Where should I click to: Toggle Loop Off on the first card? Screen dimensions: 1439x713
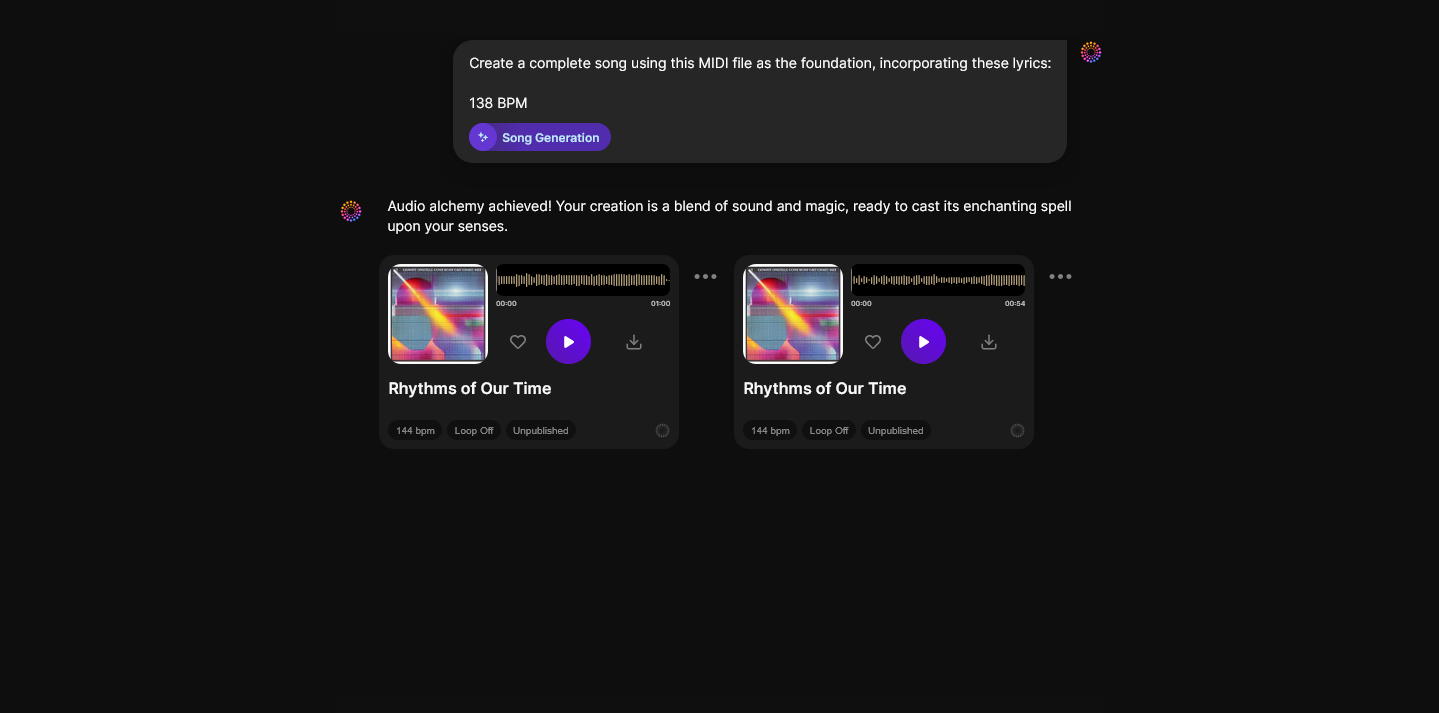pyautogui.click(x=474, y=431)
